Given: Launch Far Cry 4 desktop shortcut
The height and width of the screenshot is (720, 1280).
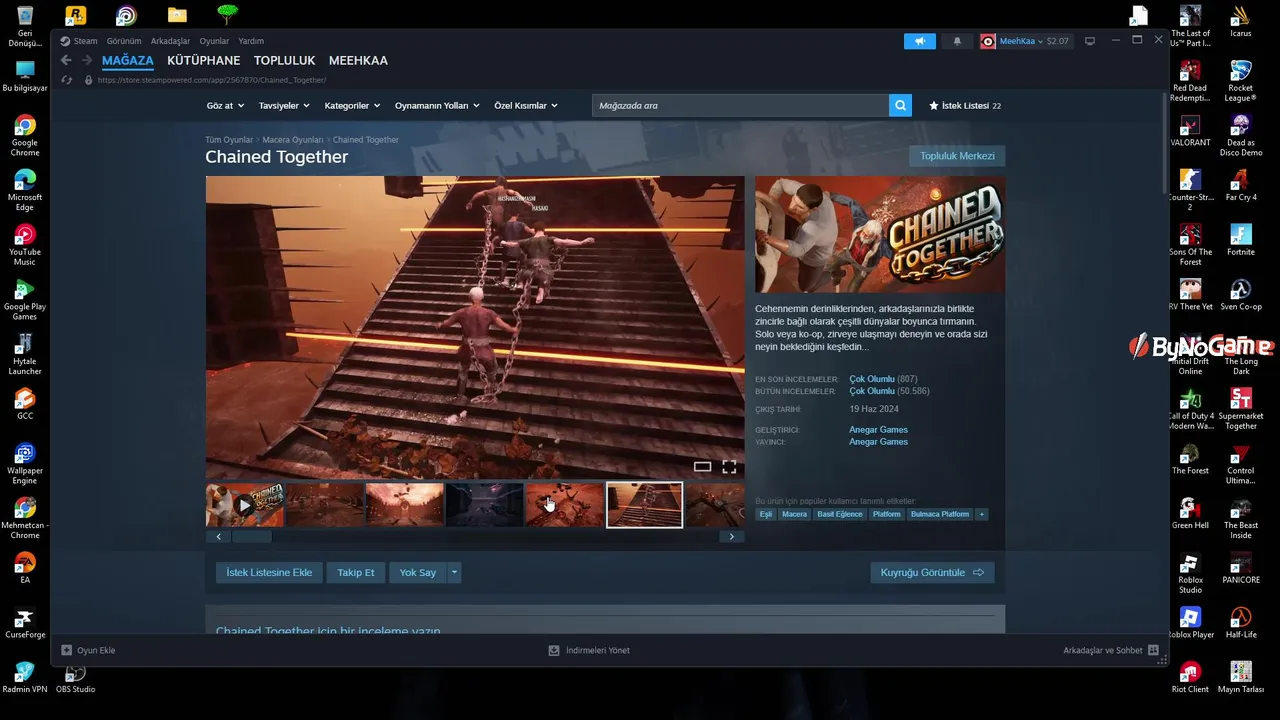Looking at the screenshot, I should pos(1241,185).
